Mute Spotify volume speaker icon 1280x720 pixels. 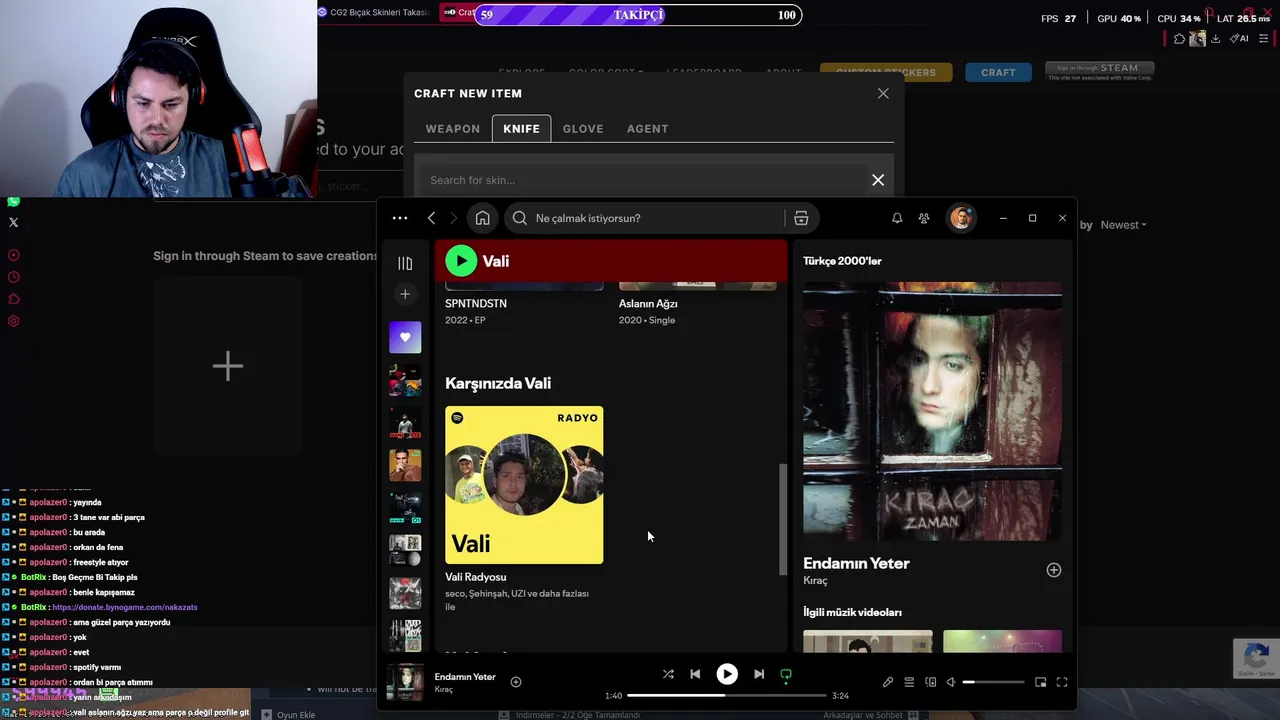[x=951, y=682]
